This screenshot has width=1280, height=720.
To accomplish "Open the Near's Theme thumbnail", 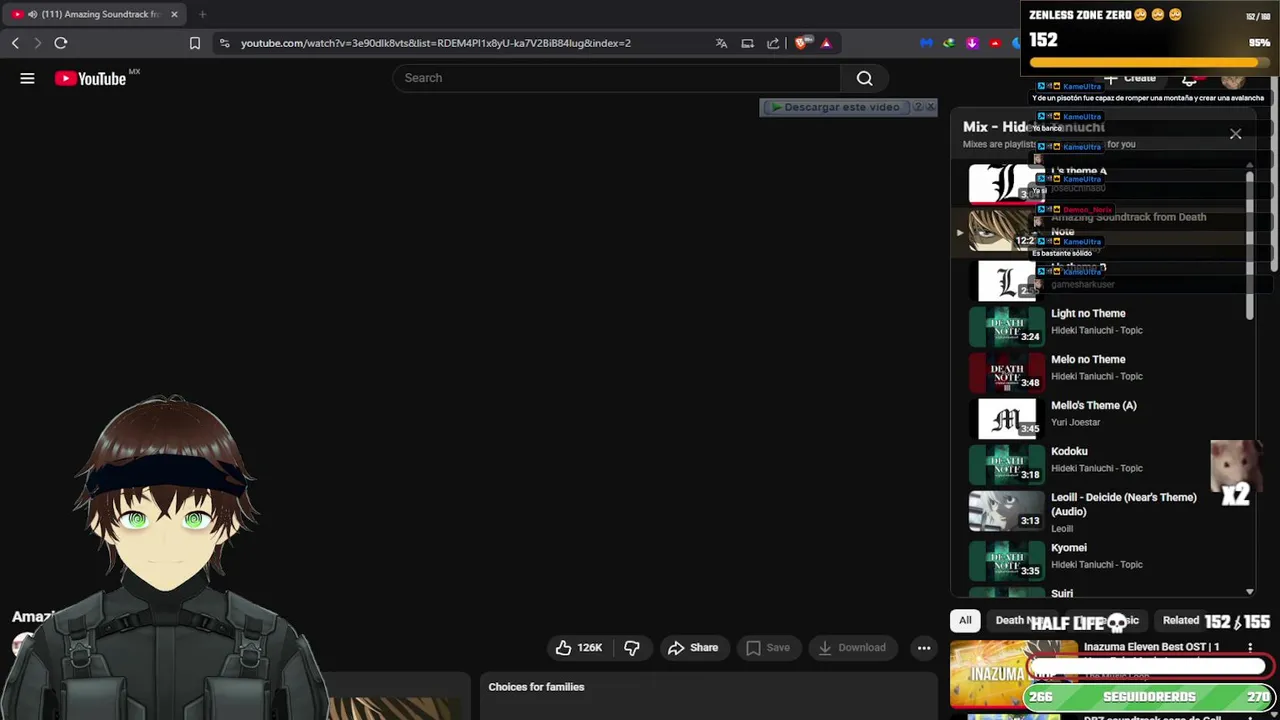I will pos(1006,510).
